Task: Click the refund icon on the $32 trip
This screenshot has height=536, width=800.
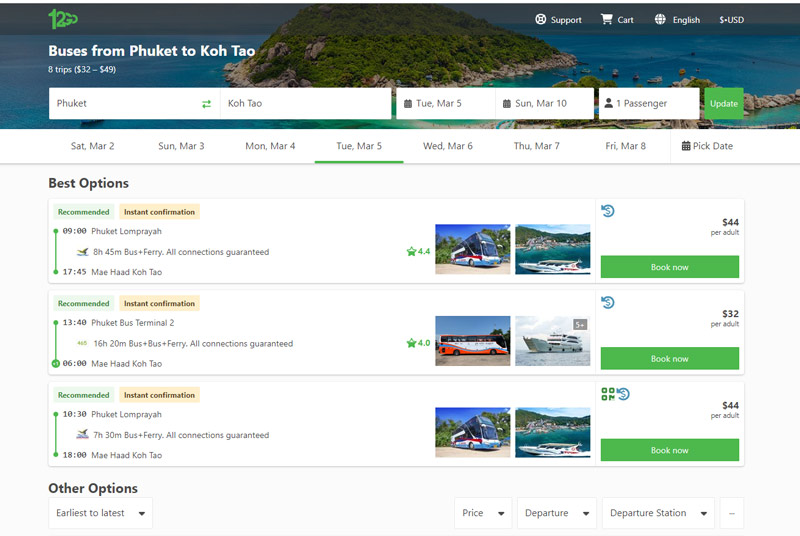Action: 608,303
